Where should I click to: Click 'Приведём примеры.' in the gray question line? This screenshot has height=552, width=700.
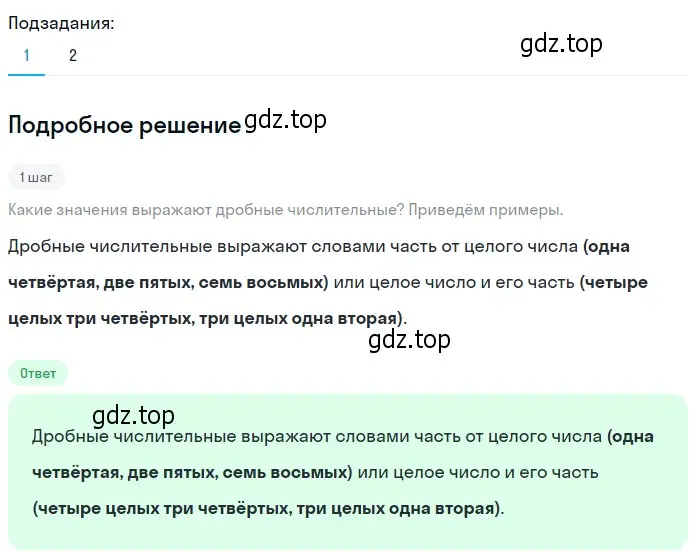click(486, 210)
